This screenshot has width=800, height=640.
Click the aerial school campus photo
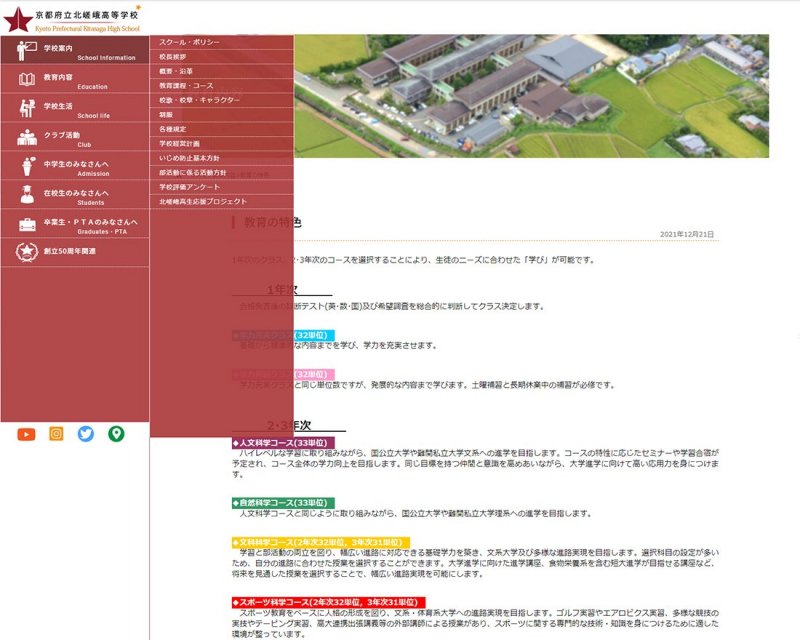point(540,95)
